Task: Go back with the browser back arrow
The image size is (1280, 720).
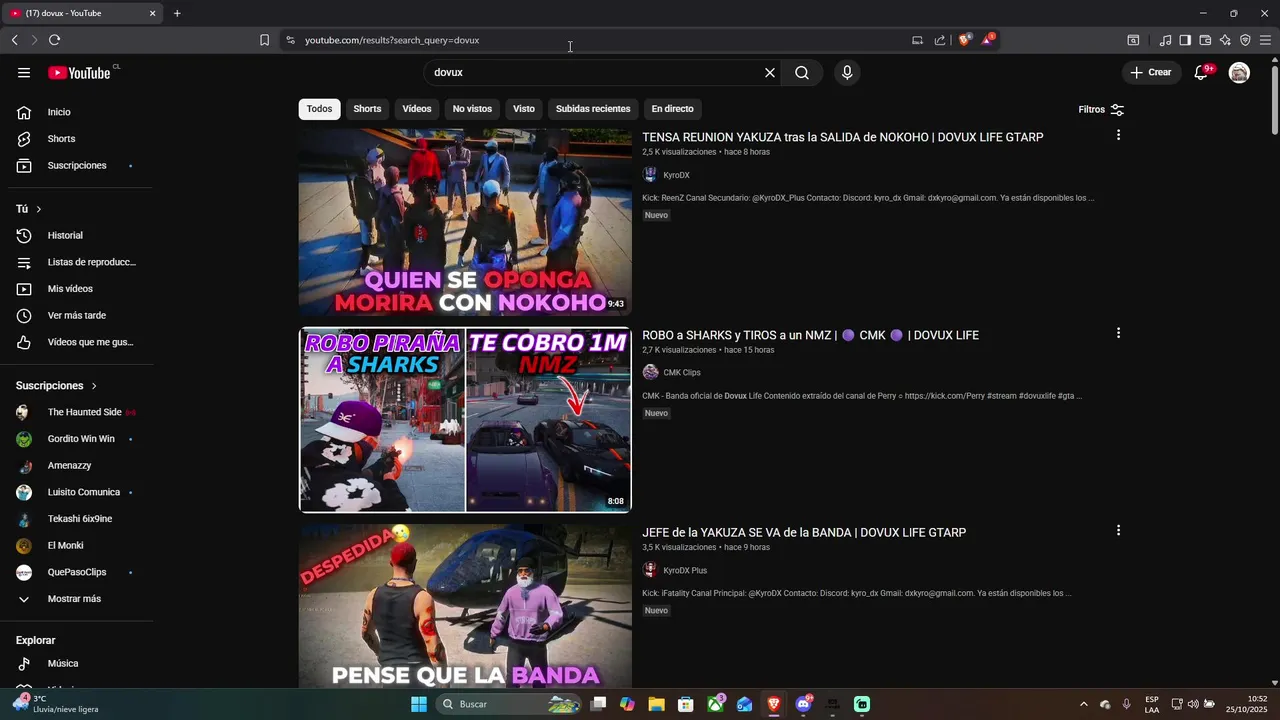Action: (x=14, y=40)
